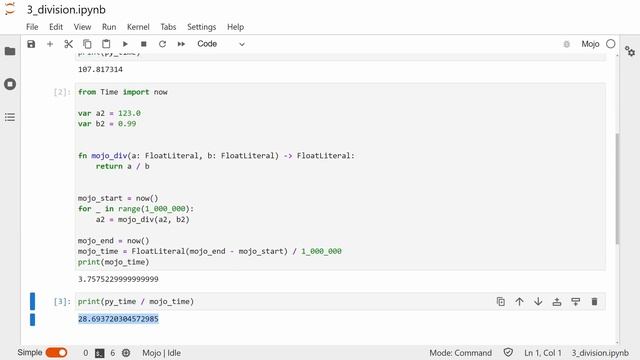Insert a new cell below with plus icon
This screenshot has width=640, height=360.
50,44
